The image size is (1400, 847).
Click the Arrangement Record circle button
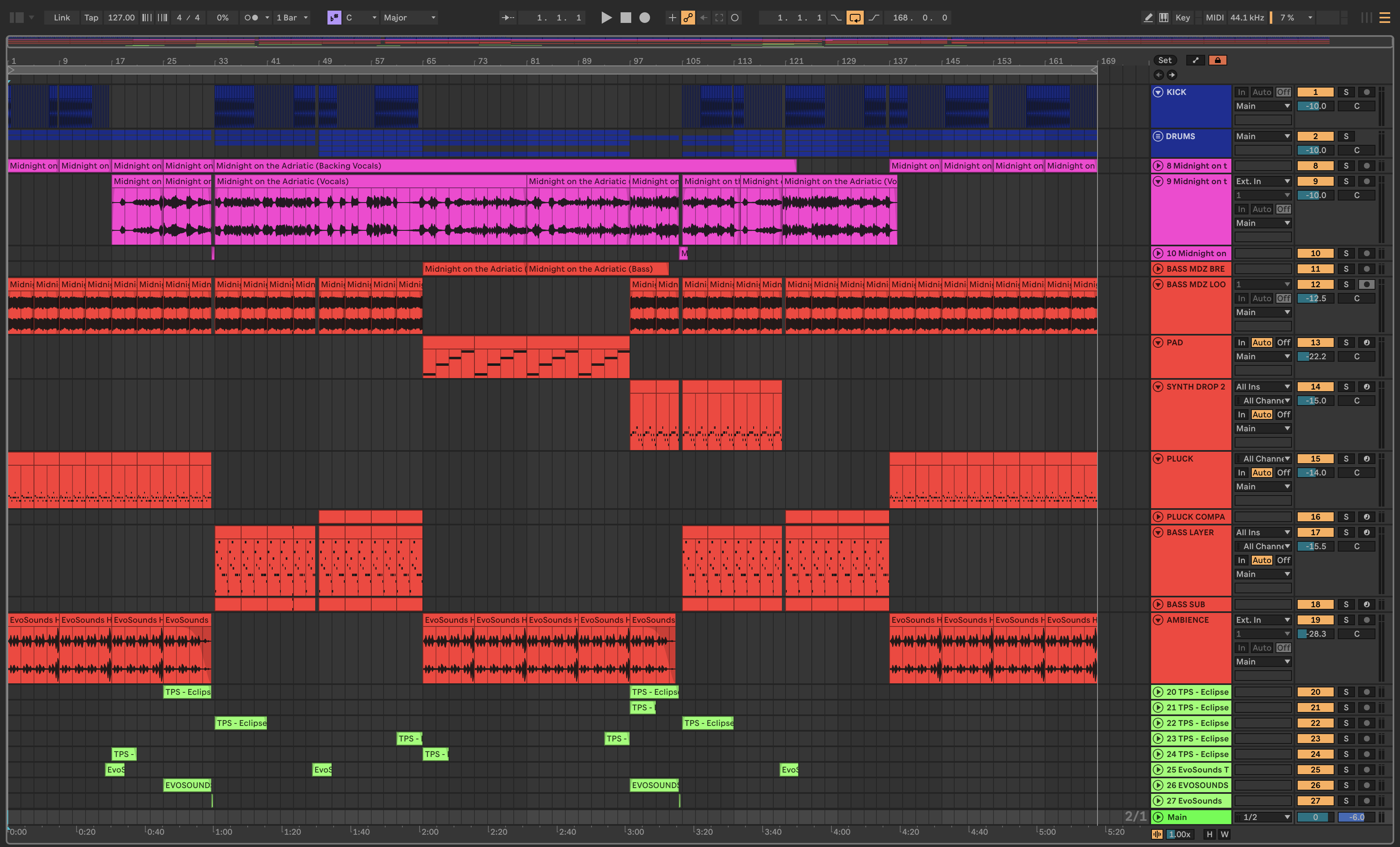point(644,18)
